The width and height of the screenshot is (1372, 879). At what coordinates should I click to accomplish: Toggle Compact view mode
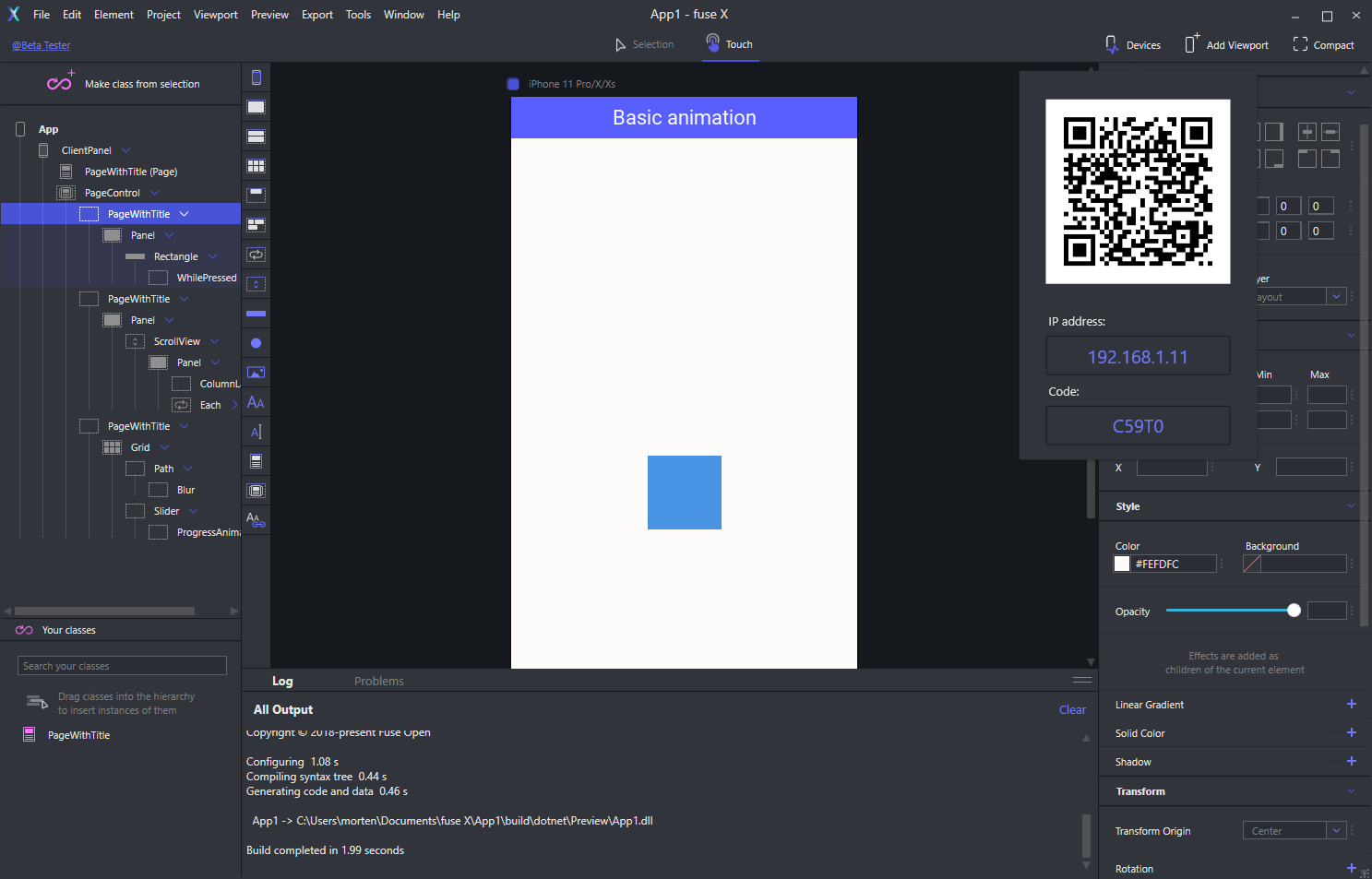tap(1323, 44)
